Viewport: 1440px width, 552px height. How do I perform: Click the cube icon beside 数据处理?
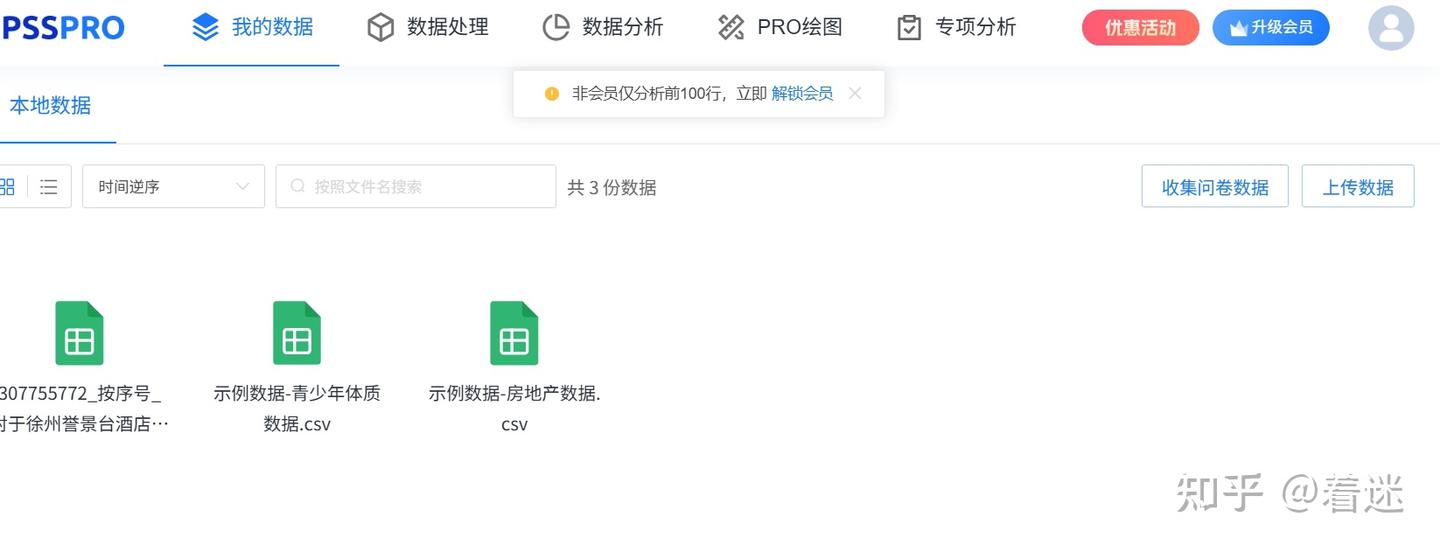coord(381,27)
